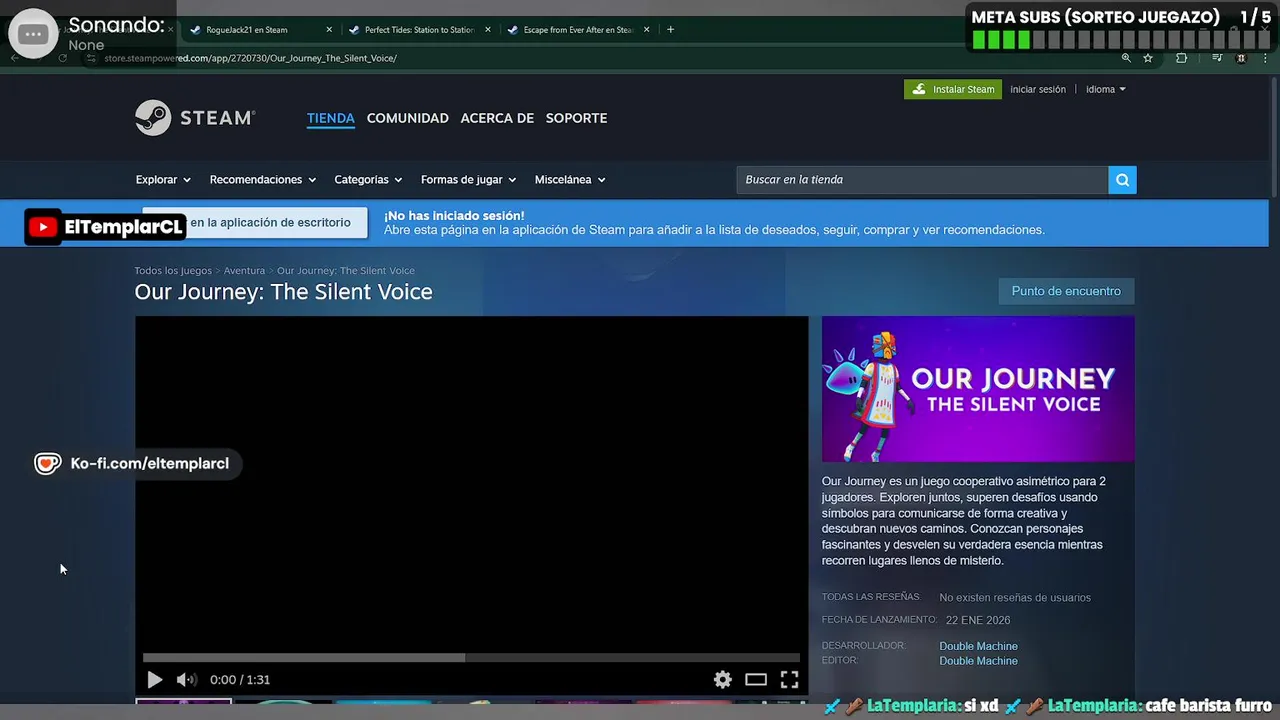Expand the Recomendaciones dropdown
This screenshot has width=1280, height=720.
coord(263,180)
